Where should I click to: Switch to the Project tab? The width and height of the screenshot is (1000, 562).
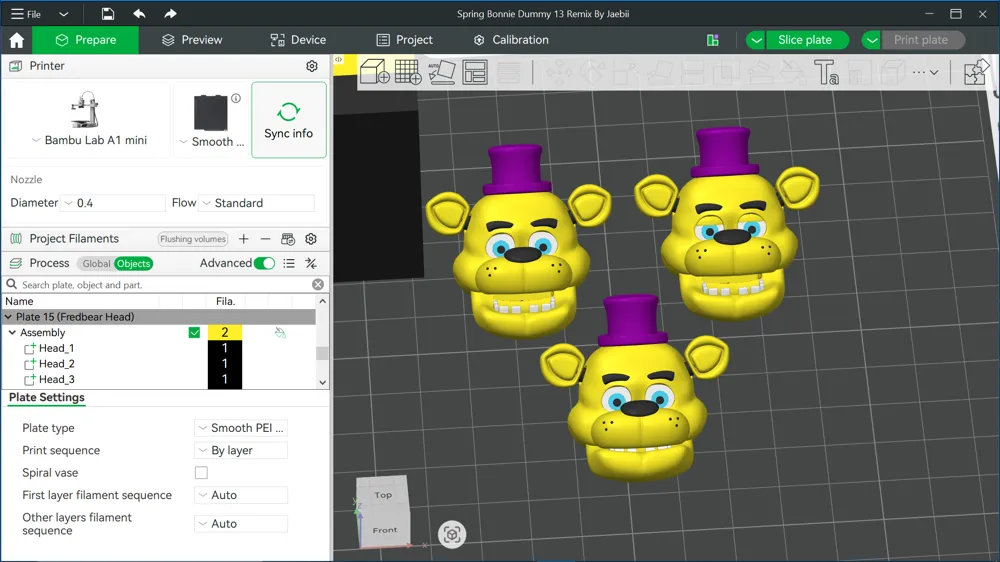[405, 40]
